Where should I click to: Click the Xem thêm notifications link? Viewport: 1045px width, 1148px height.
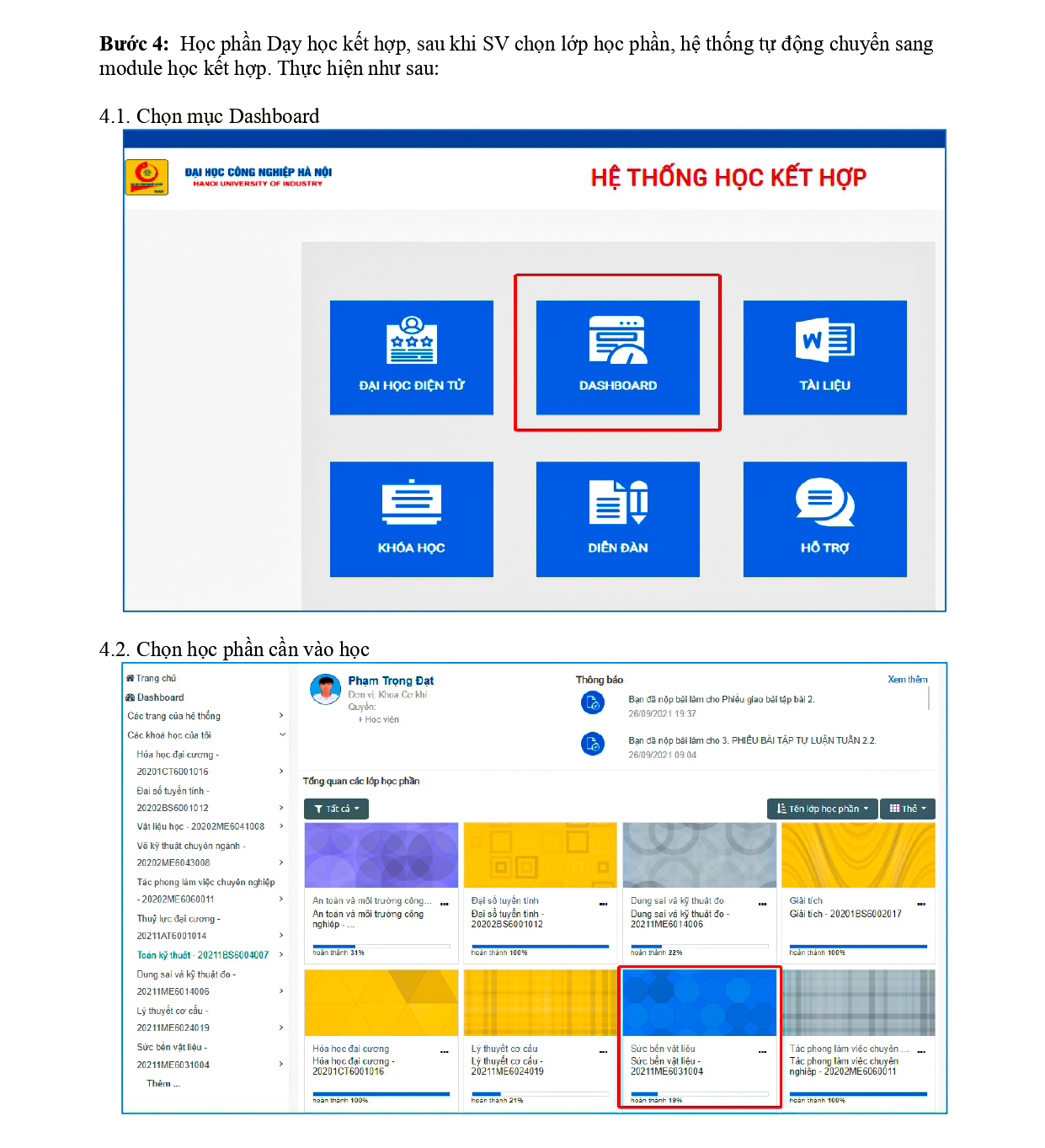click(907, 679)
